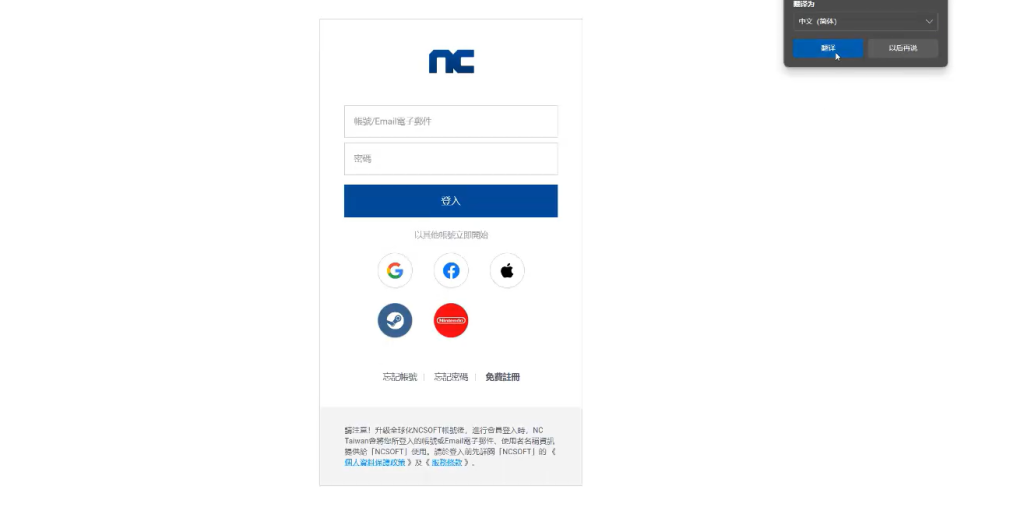Viewport: 1024px width, 511px height.
Task: Open the 服務條款 terms of service link
Action: coord(447,462)
